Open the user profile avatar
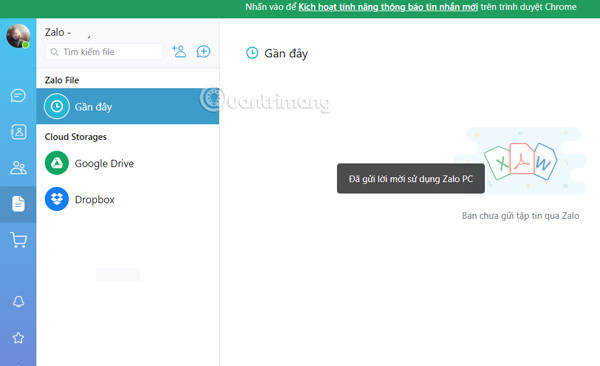600x366 pixels. tap(18, 36)
